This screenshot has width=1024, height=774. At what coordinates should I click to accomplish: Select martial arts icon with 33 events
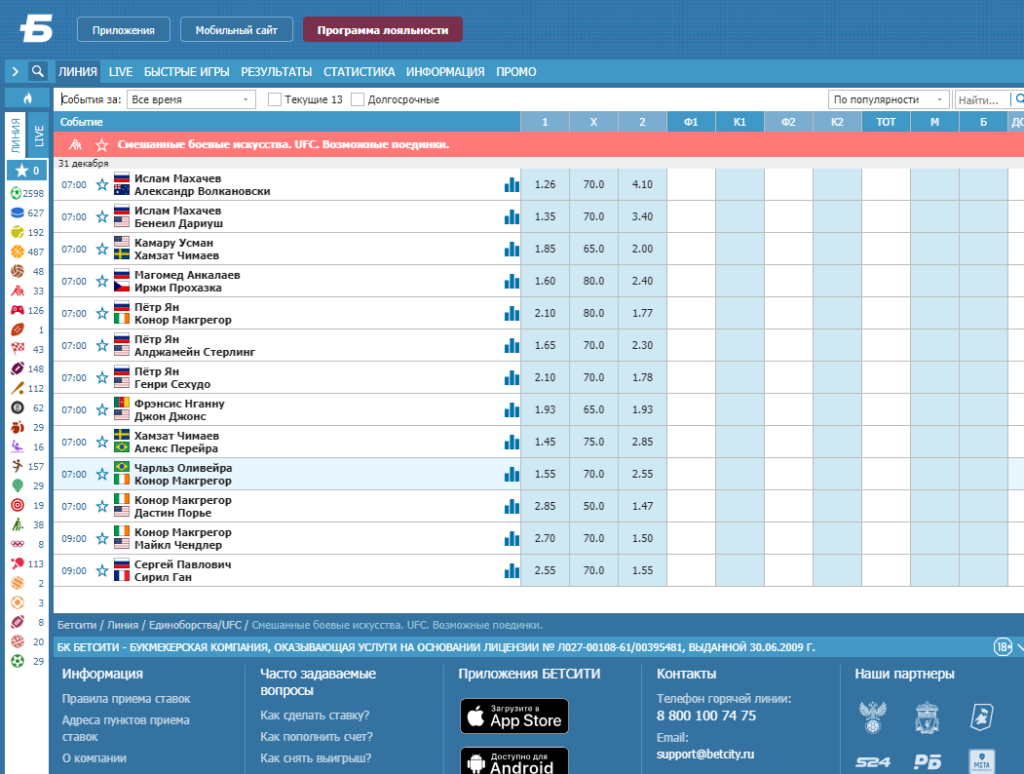pyautogui.click(x=17, y=291)
